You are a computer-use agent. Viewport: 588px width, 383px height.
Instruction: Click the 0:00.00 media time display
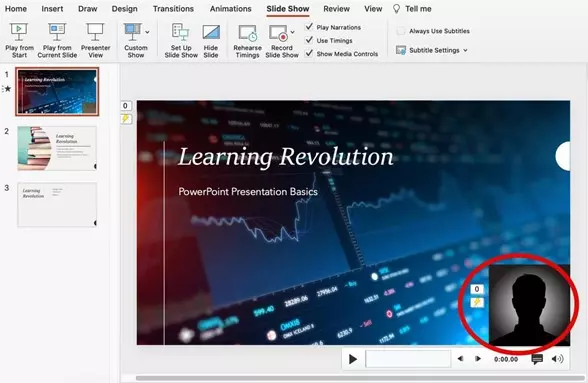point(506,359)
